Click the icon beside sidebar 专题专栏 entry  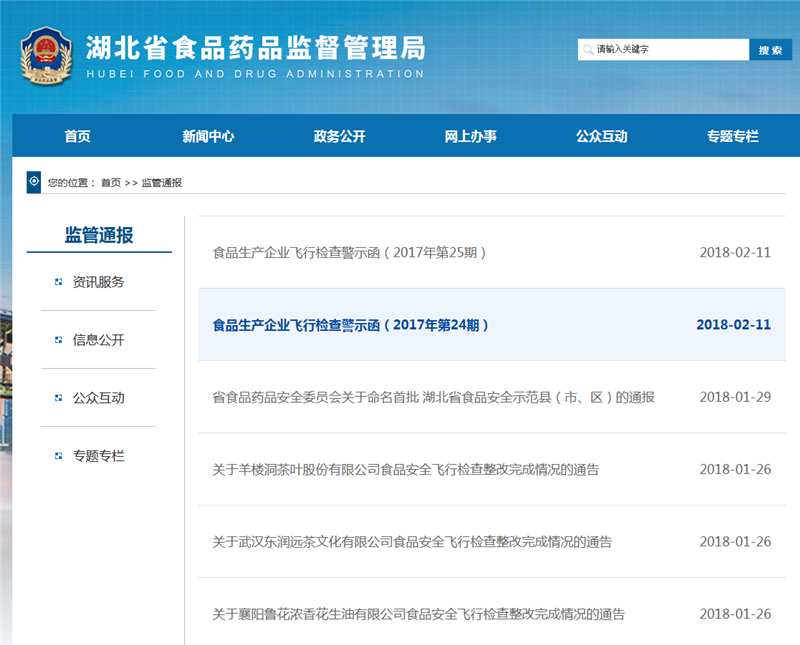[57, 456]
